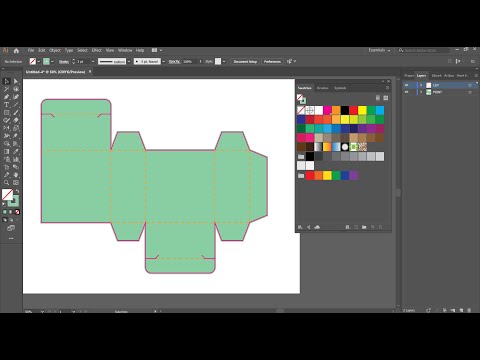Screen dimensions: 480x360
Task: Switch to the Brushes panel tab
Action: 322,88
